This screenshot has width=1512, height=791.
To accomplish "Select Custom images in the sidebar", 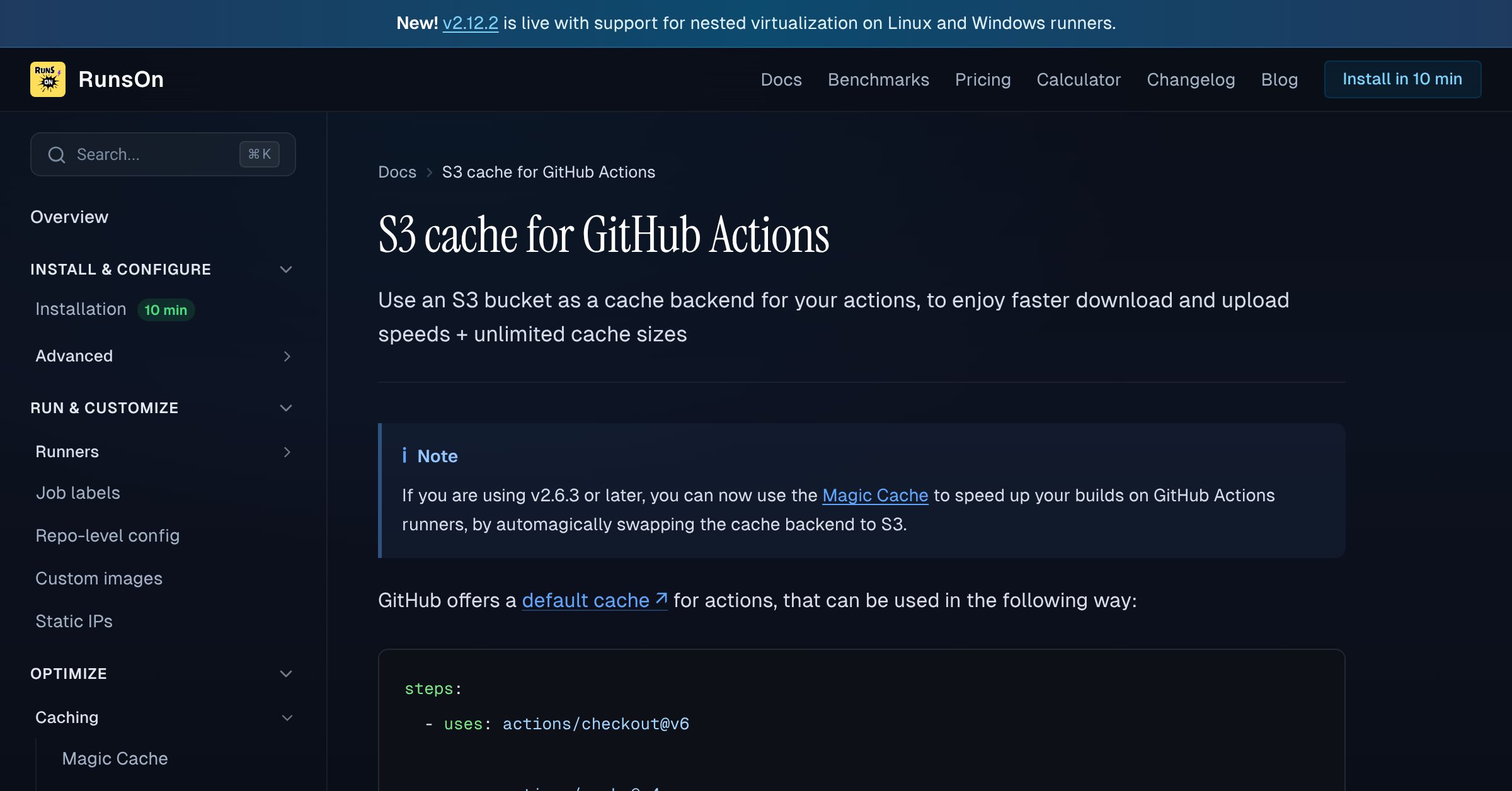I will click(99, 578).
